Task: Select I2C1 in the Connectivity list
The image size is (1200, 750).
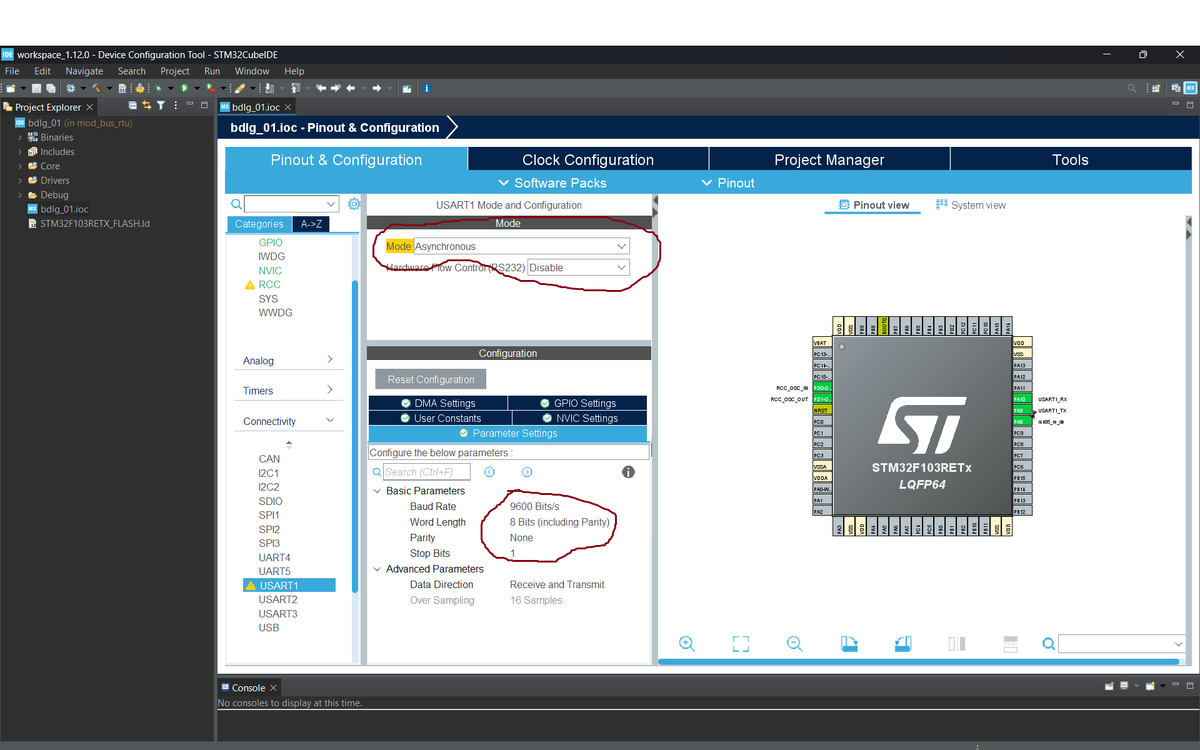Action: pos(269,473)
